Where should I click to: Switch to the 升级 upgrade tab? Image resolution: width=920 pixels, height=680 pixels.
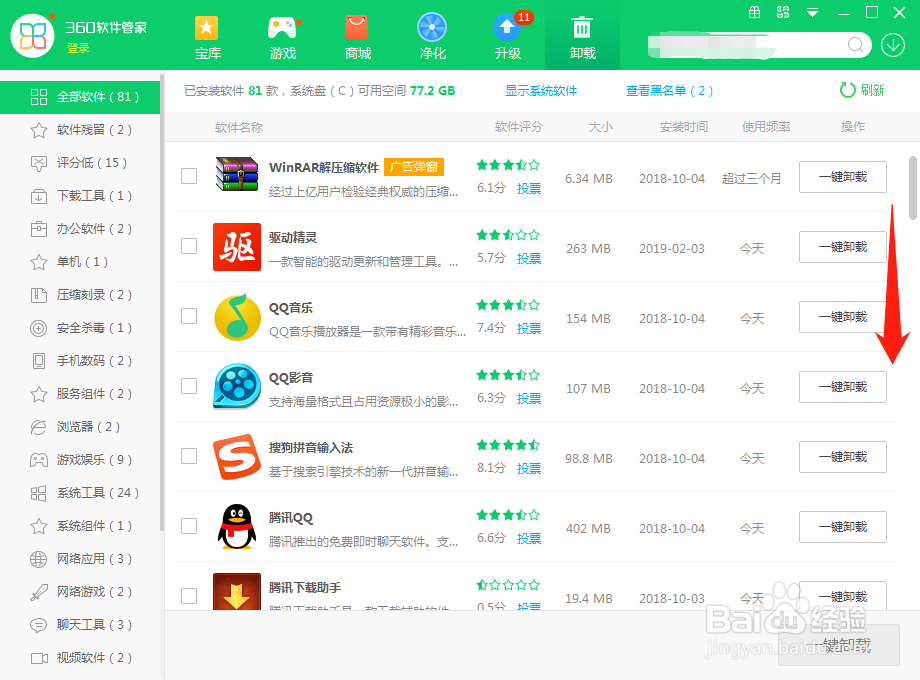[507, 38]
